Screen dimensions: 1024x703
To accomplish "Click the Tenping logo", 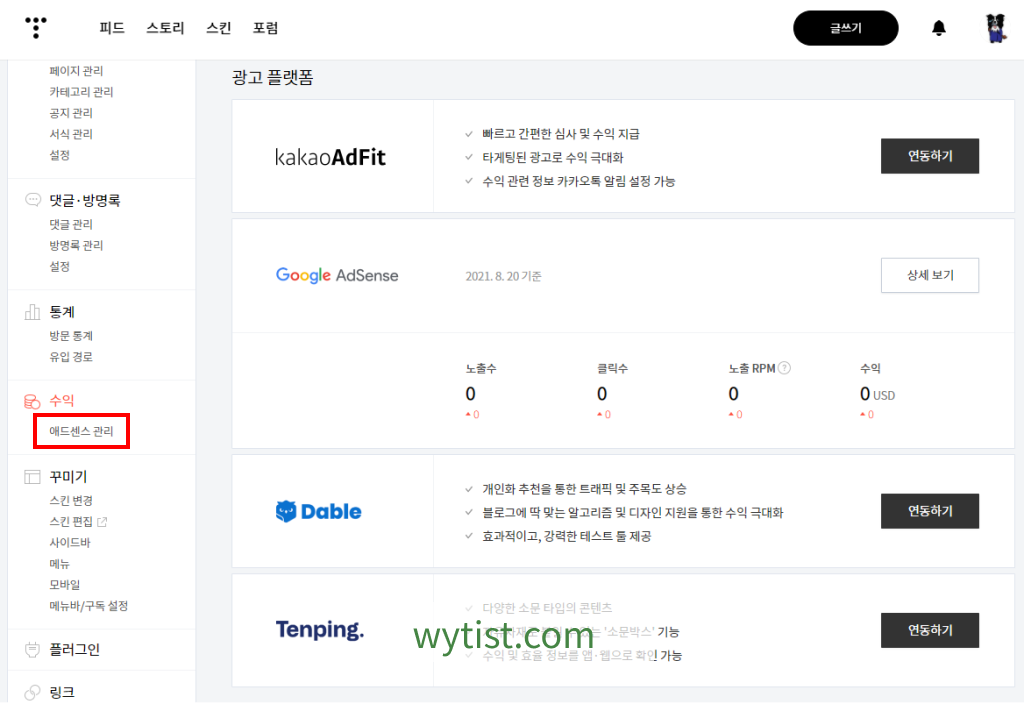I will tap(319, 629).
